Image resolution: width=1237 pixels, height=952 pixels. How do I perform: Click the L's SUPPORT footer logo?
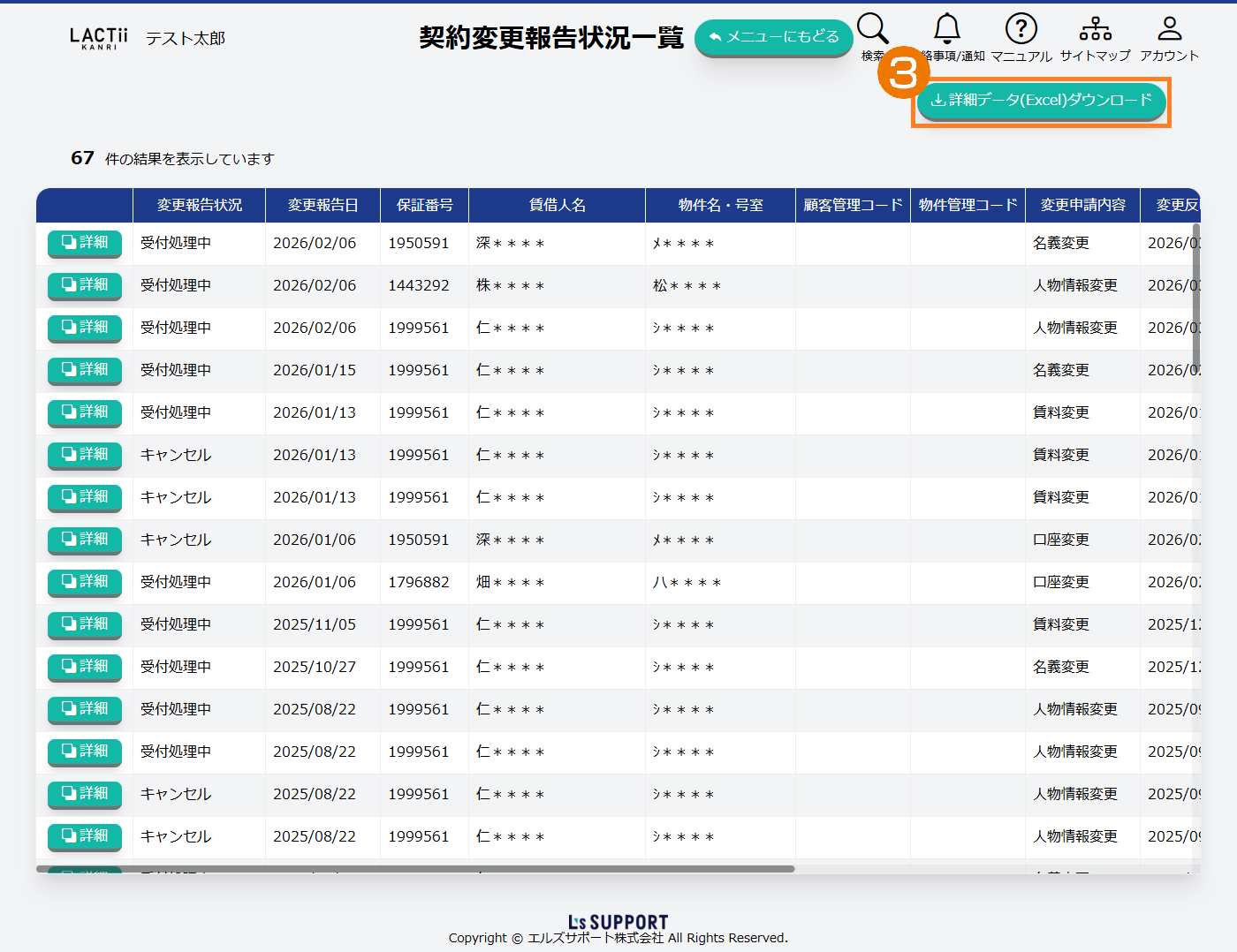(618, 922)
